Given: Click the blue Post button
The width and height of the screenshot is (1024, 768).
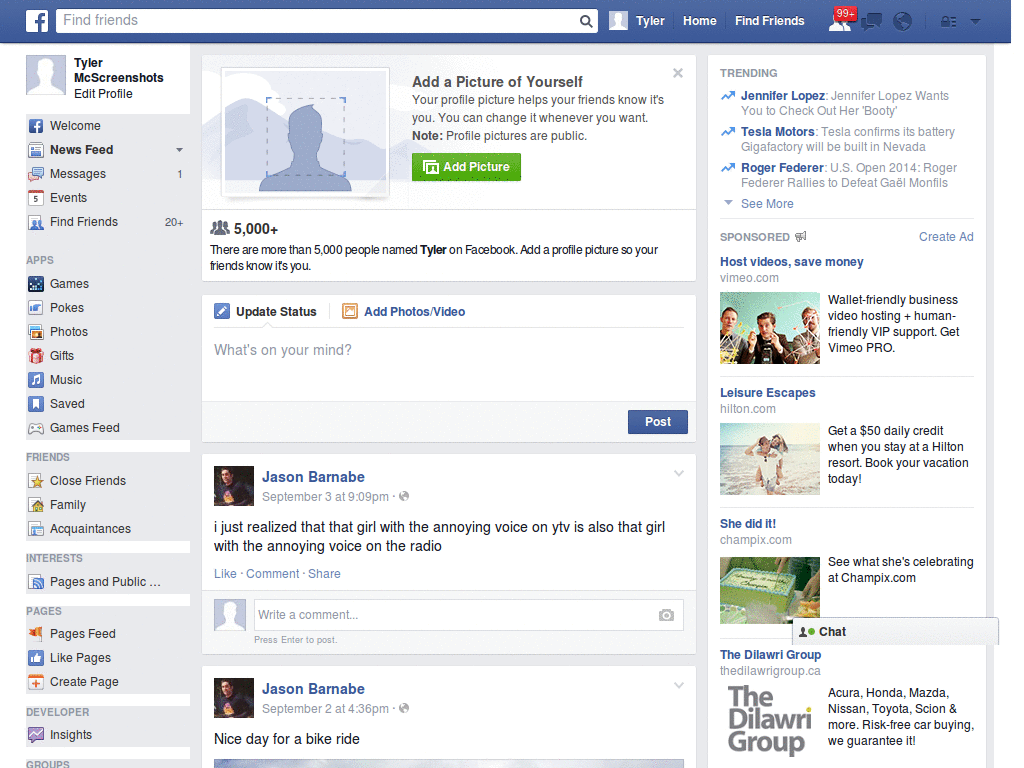Looking at the screenshot, I should click(x=658, y=422).
